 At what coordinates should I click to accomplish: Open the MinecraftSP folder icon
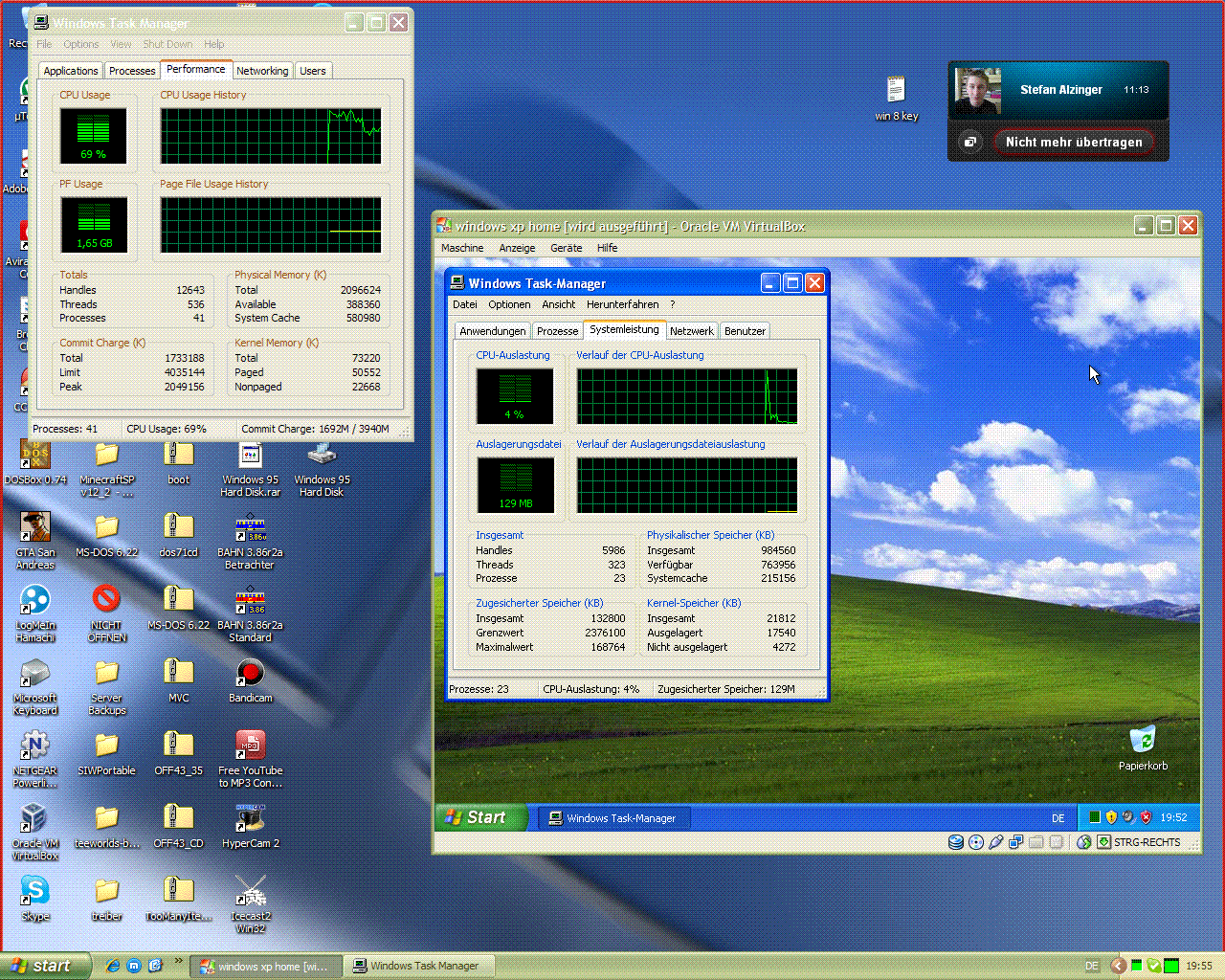(107, 456)
